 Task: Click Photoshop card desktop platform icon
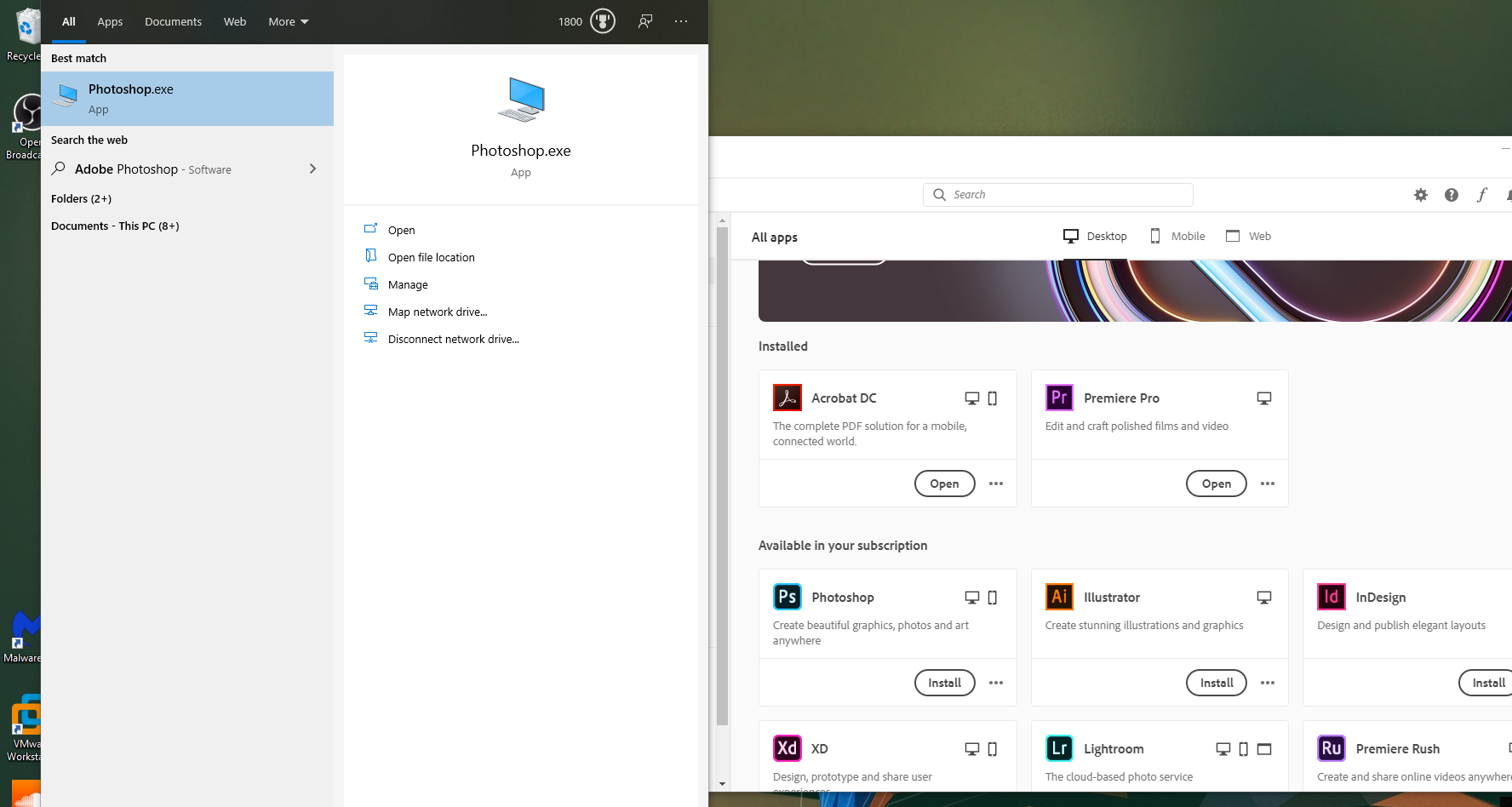[972, 598]
